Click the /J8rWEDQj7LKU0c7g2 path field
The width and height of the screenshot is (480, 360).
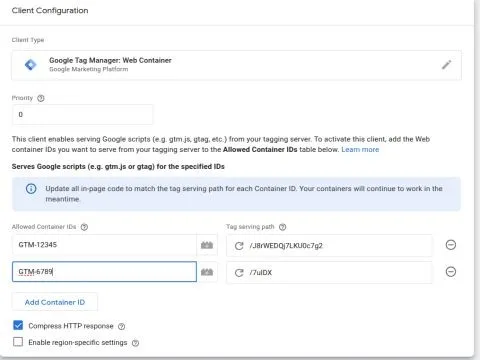coord(329,246)
